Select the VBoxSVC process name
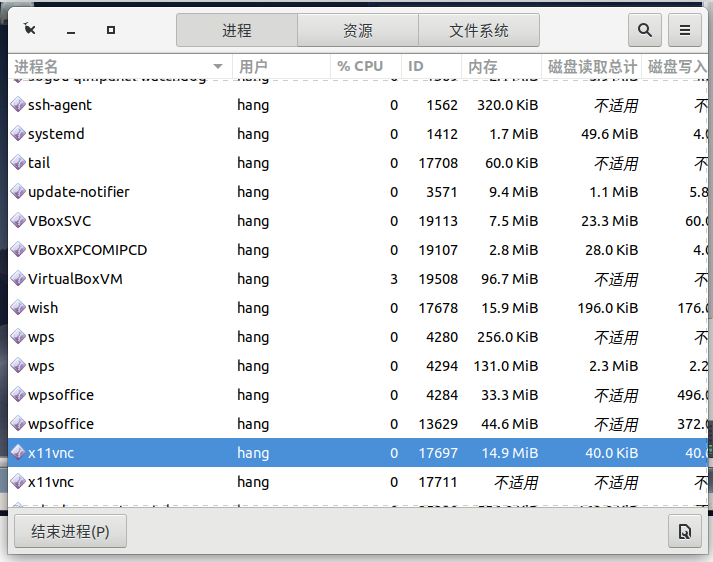Viewport: 713px width, 562px height. (59, 221)
